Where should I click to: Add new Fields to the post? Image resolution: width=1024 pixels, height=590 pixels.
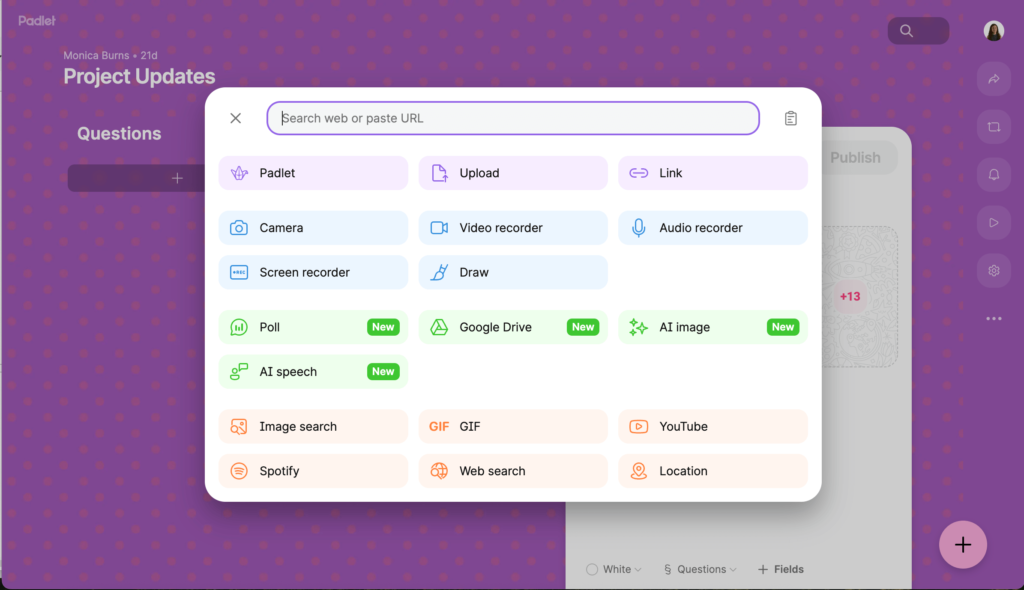(x=780, y=568)
